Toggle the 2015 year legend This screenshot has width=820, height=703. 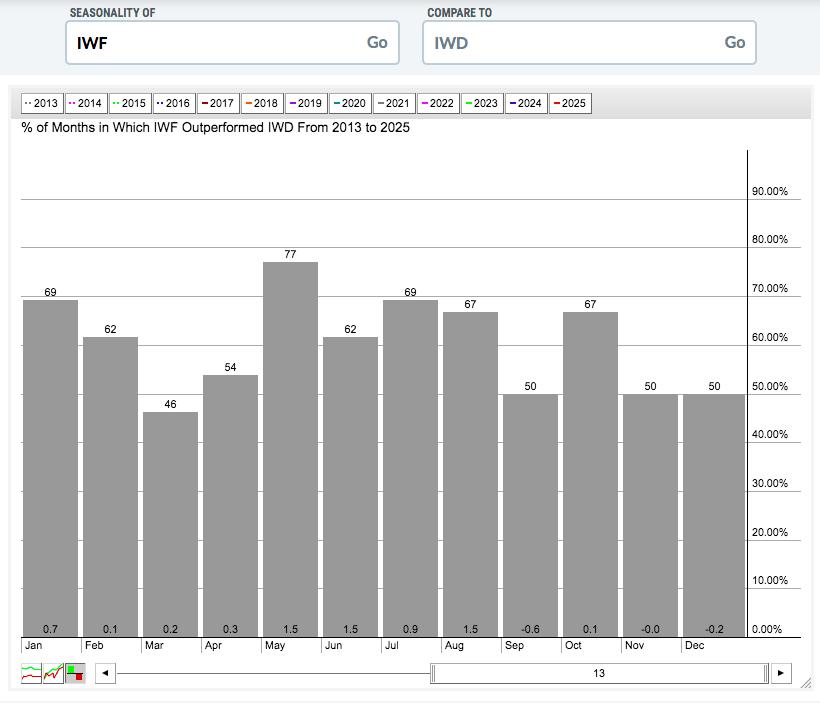click(x=130, y=103)
